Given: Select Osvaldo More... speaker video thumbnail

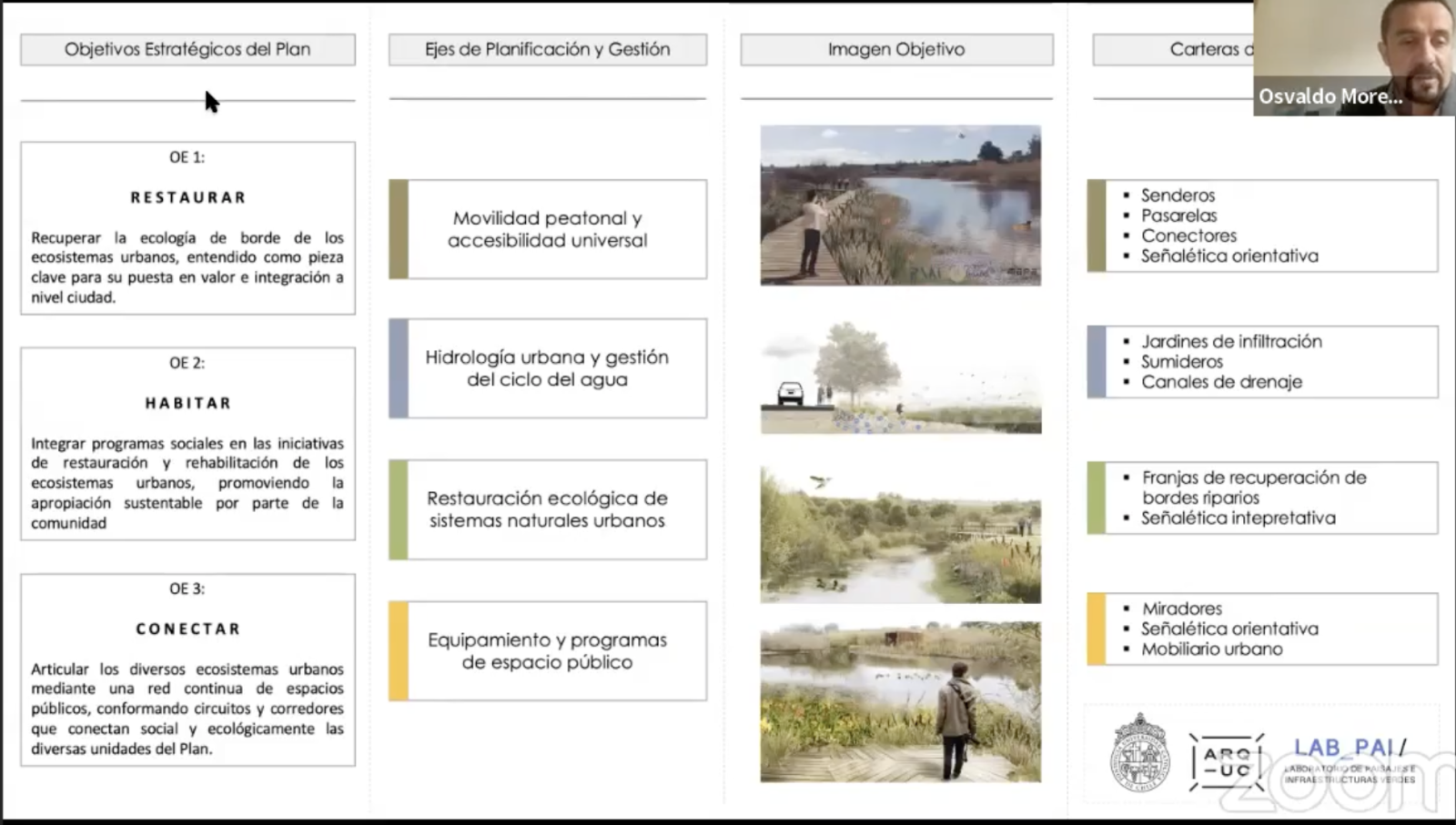Looking at the screenshot, I should 1354,57.
